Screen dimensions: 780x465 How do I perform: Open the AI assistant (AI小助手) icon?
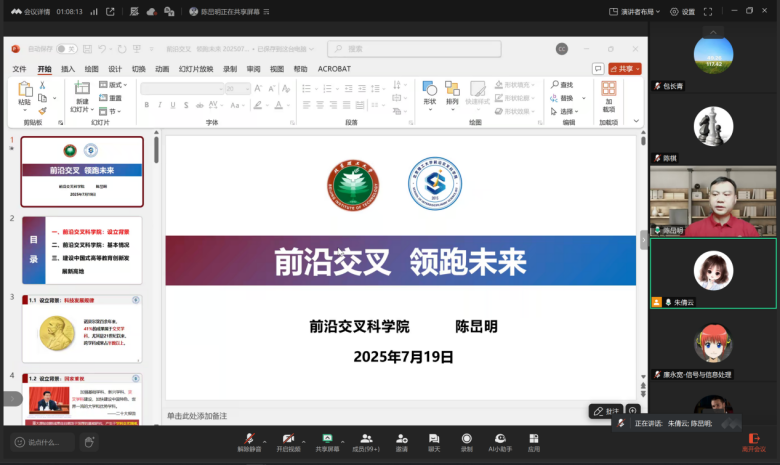click(x=500, y=442)
